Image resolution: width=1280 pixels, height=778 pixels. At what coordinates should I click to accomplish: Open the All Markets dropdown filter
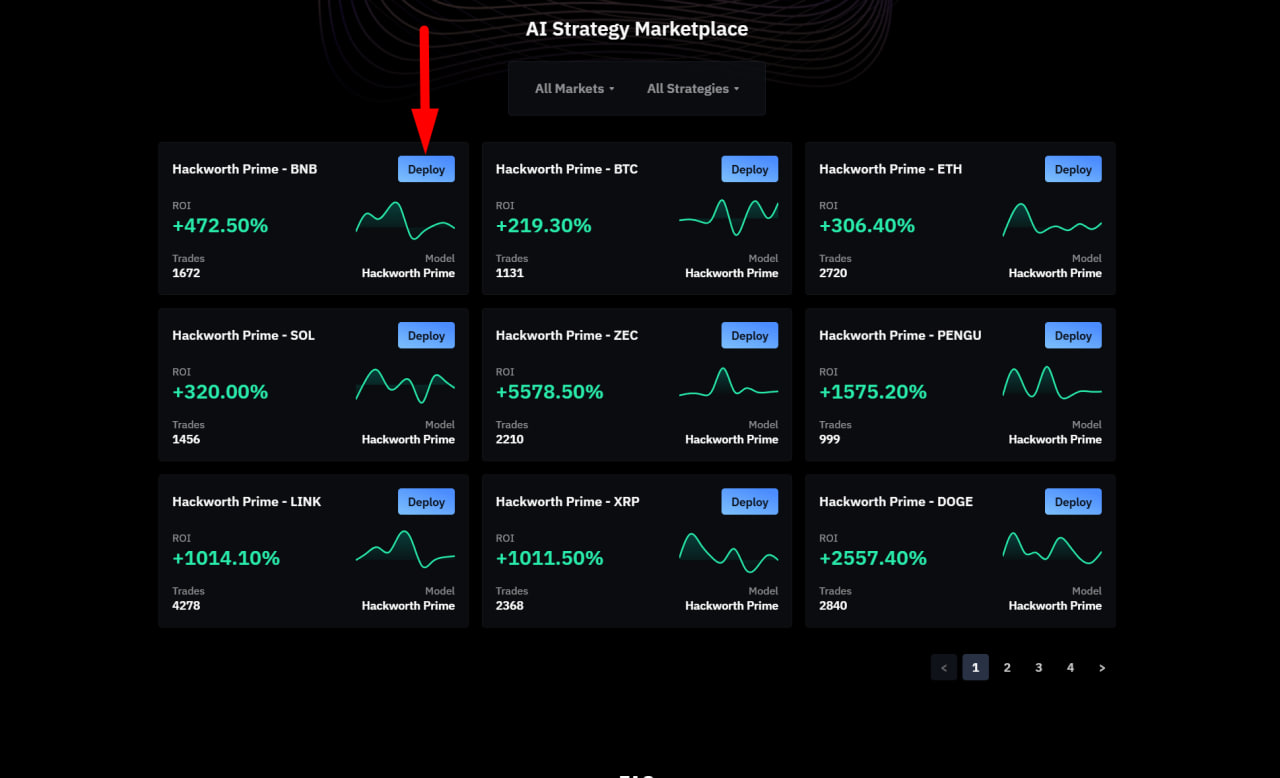tap(574, 88)
